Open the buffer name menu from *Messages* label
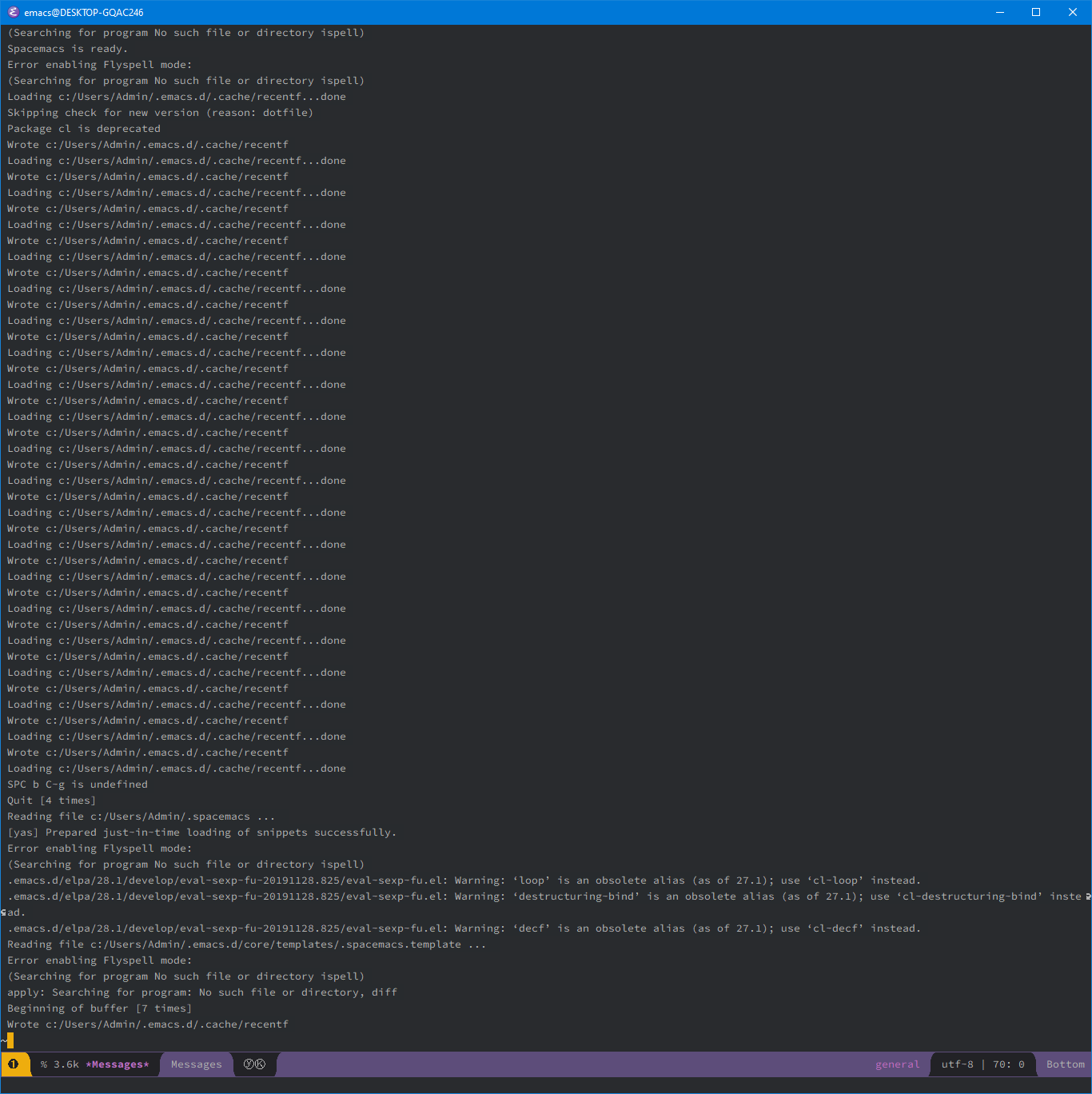The width and height of the screenshot is (1092, 1094). click(x=118, y=1064)
